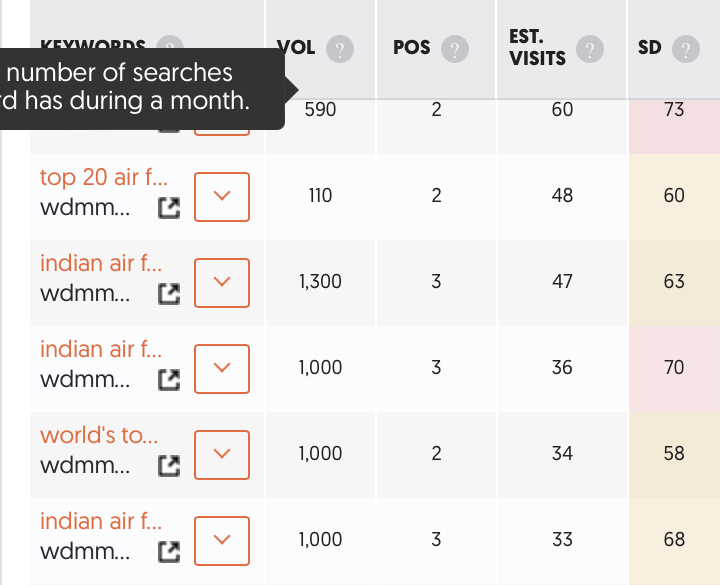The height and width of the screenshot is (585, 725).
Task: Open the world's to... keyword link
Action: pos(99,436)
